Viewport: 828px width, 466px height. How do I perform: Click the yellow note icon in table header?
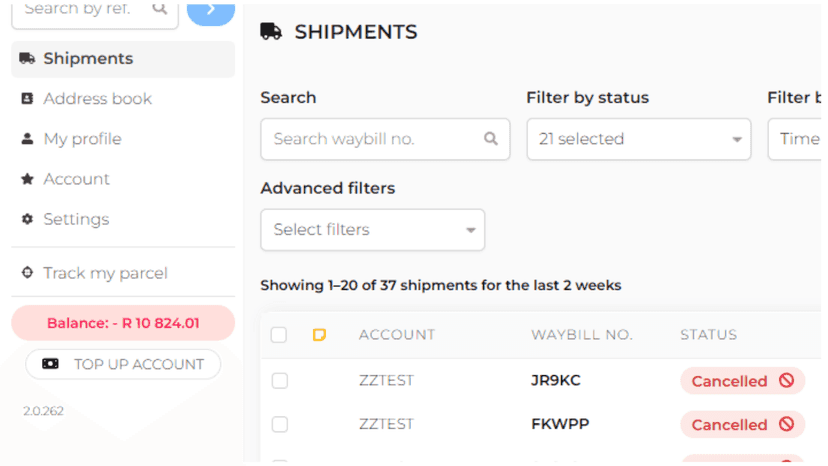click(x=319, y=334)
